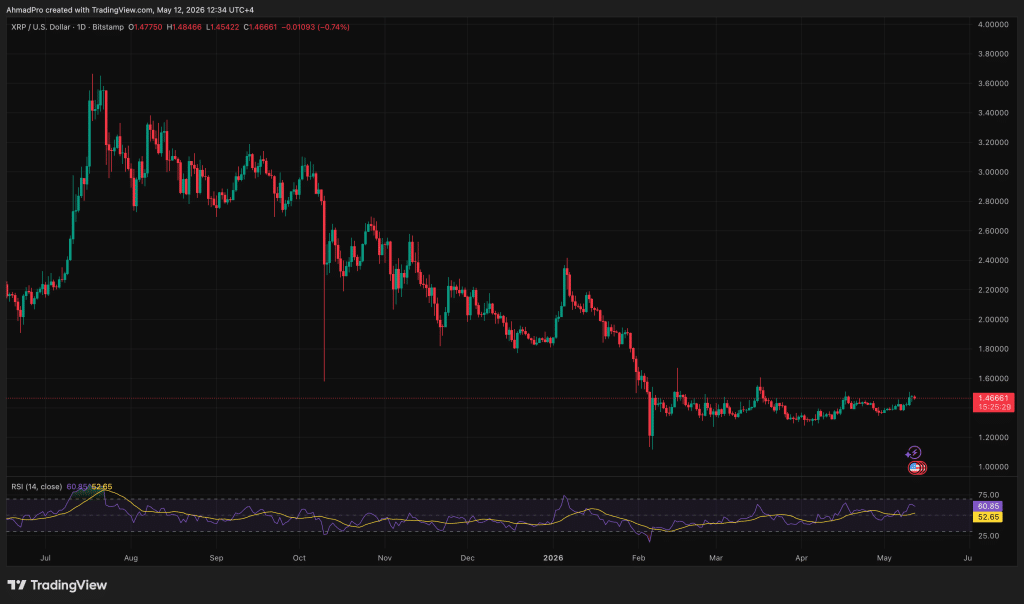This screenshot has width=1024, height=604.
Task: Click the high value H1.48466 in legend
Action: 184,27
